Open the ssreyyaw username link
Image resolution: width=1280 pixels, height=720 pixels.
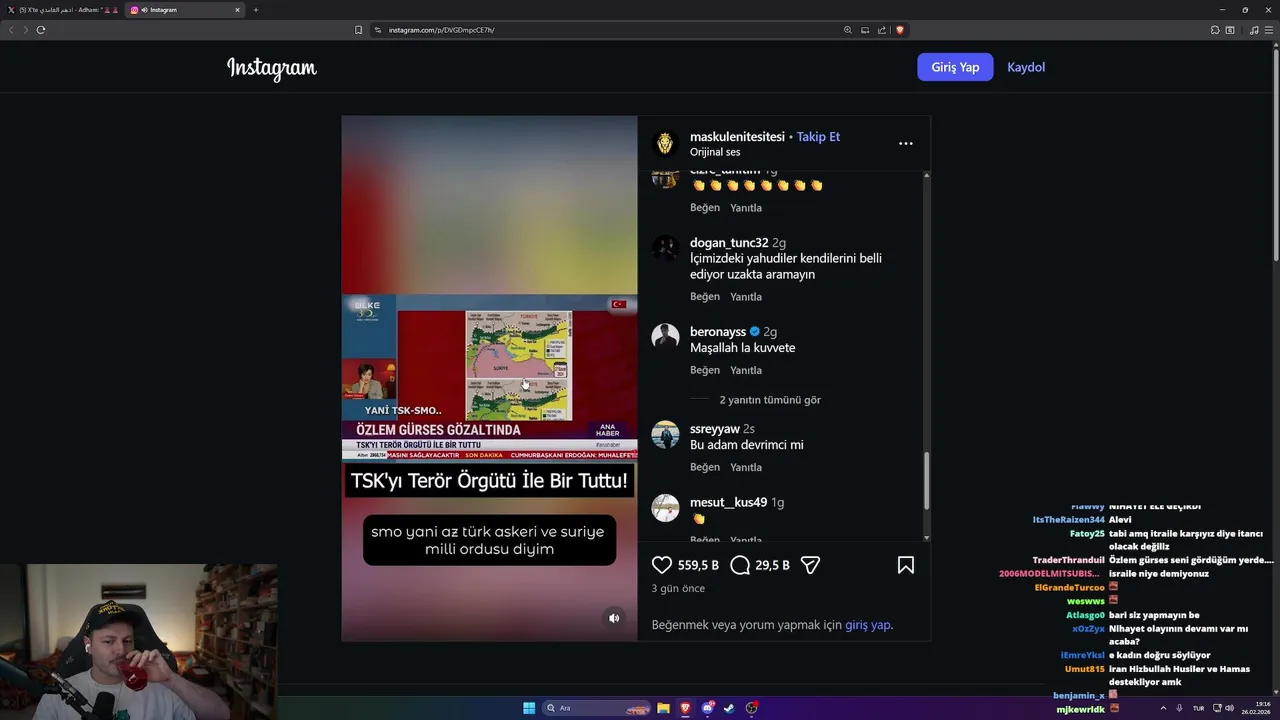[x=715, y=429]
